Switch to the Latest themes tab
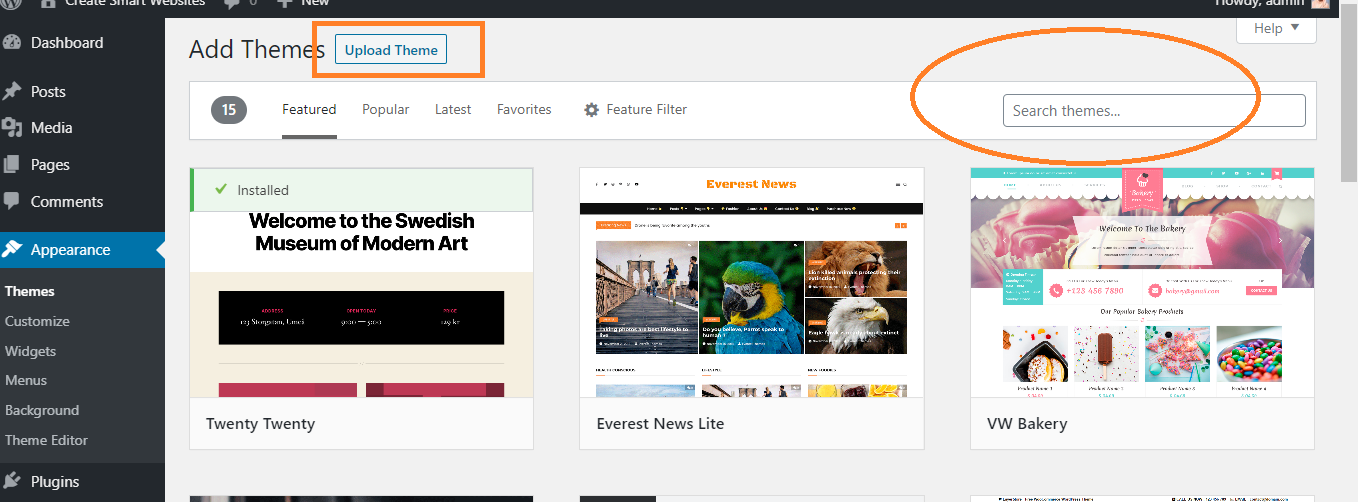The width and height of the screenshot is (1358, 502). (x=453, y=110)
